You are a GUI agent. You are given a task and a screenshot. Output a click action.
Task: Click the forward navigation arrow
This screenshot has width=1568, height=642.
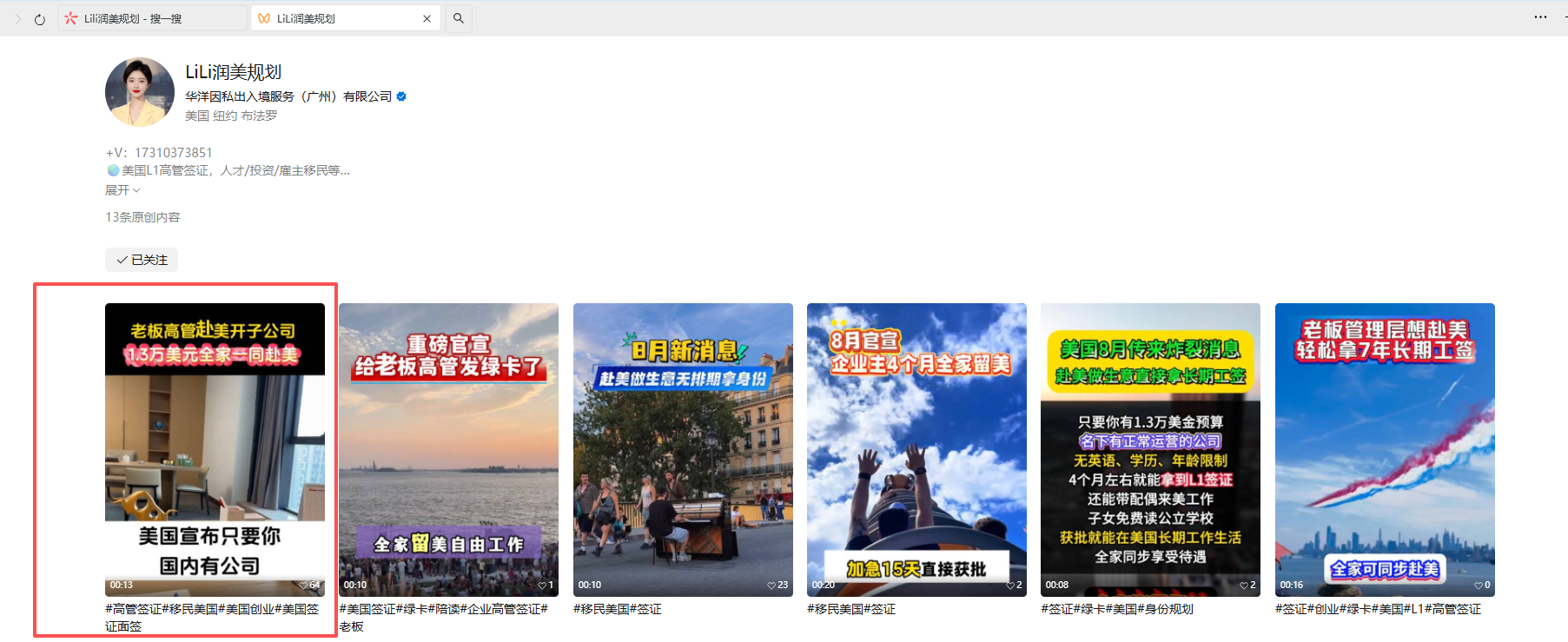click(x=17, y=18)
